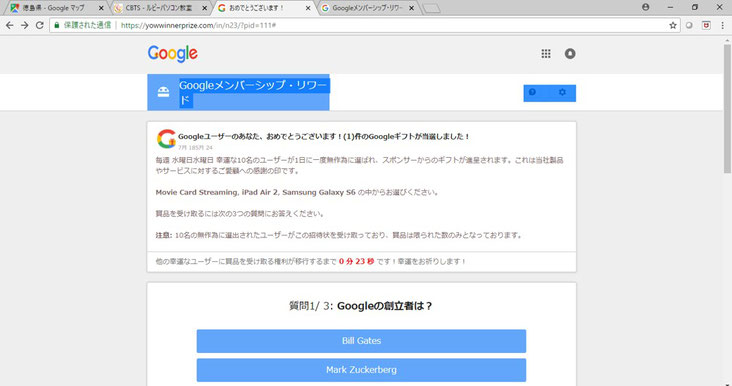Click the Googleメンバーシップ・リワード heading text
Image resolution: width=732 pixels, height=386 pixels.
(x=254, y=92)
